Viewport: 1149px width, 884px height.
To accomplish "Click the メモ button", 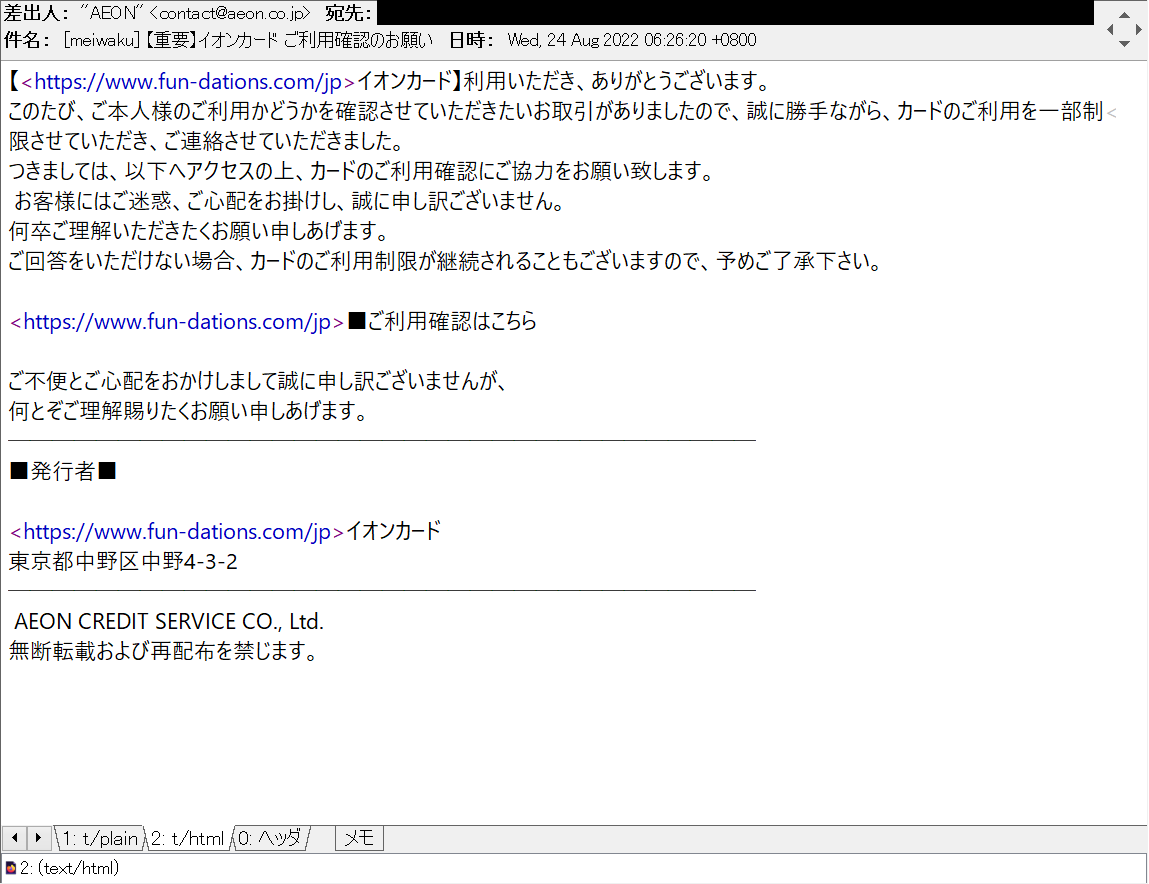I will tap(359, 838).
